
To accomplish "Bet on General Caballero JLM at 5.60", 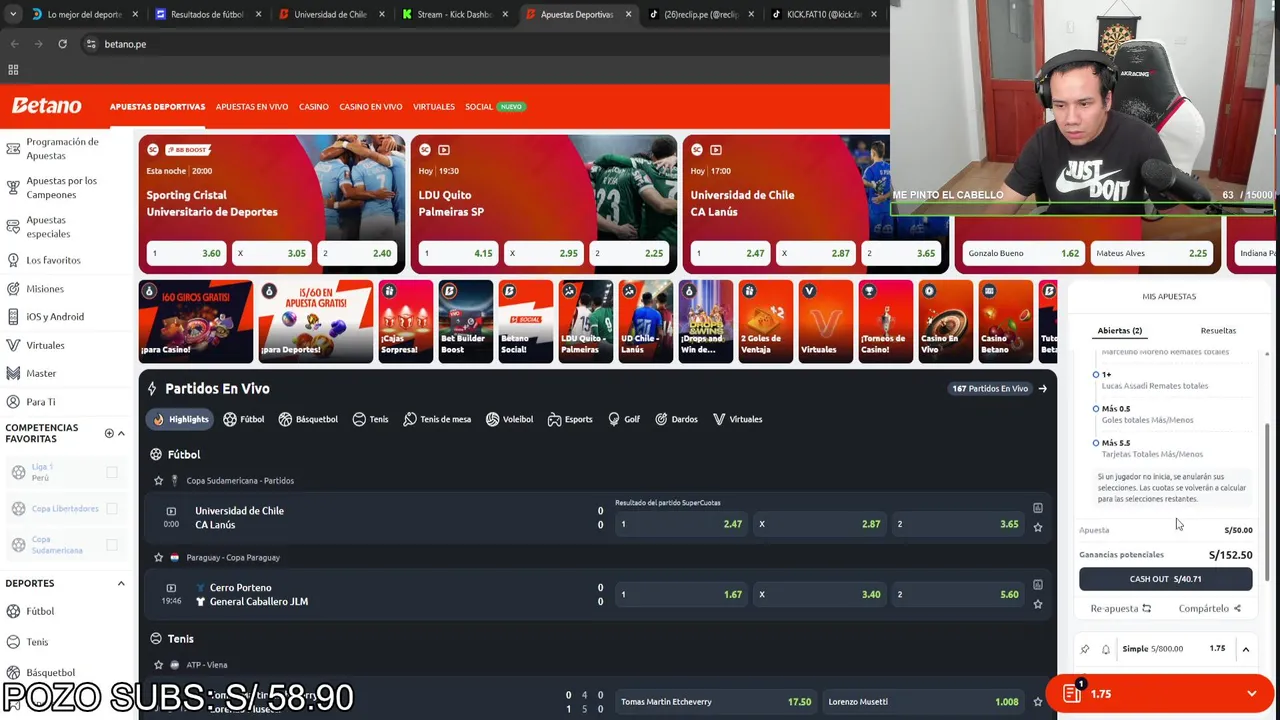I will [957, 594].
